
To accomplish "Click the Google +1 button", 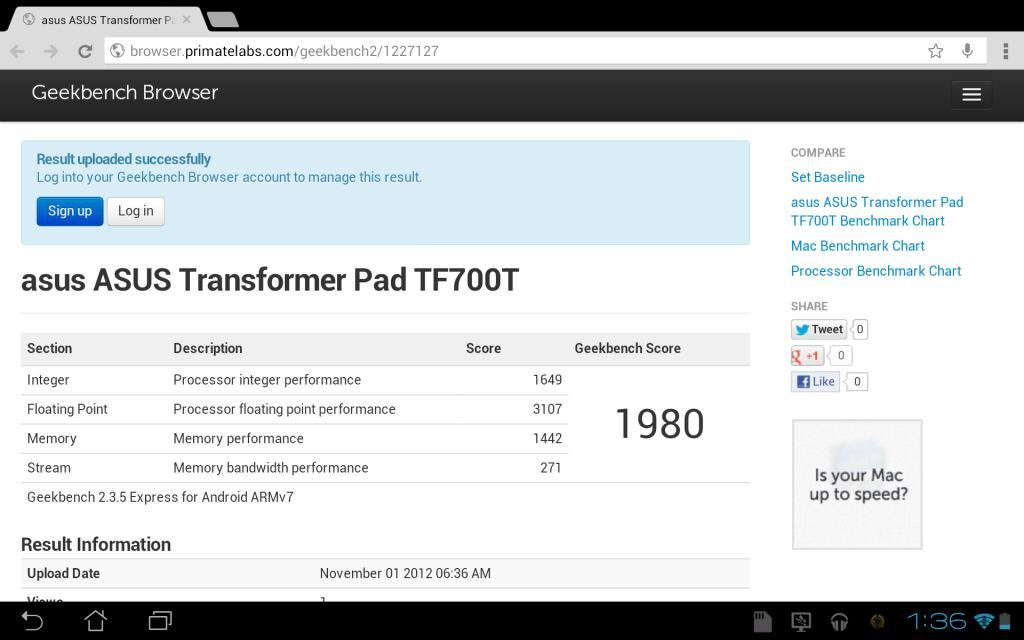I will tap(807, 356).
